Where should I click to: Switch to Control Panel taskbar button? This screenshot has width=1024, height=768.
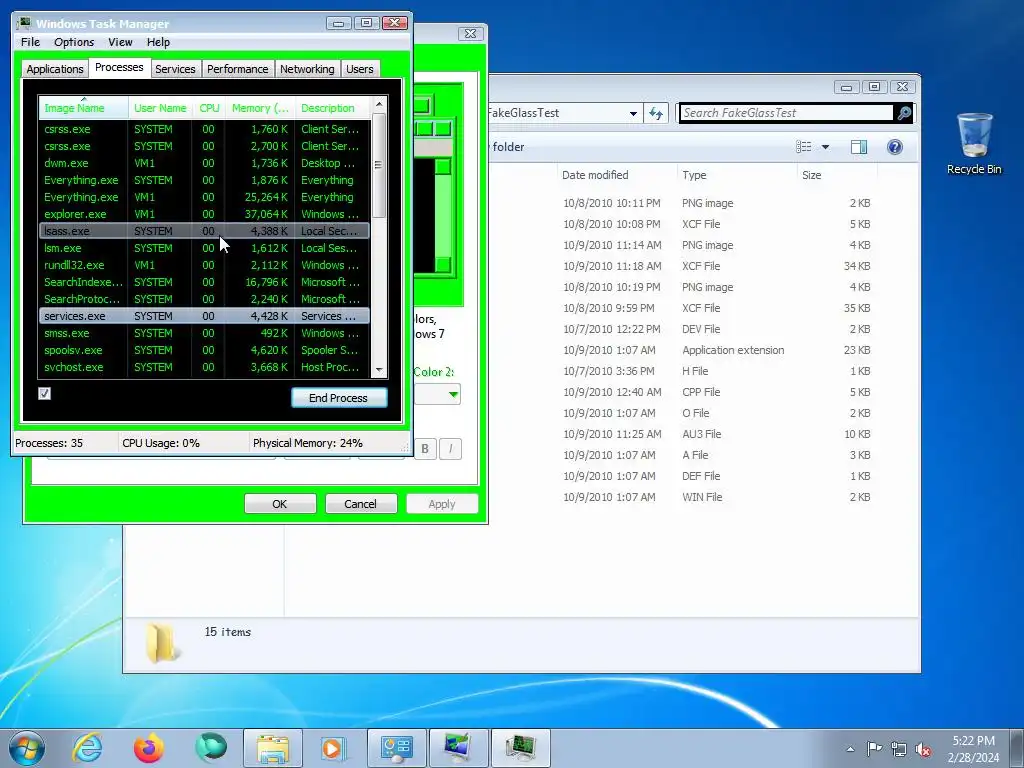click(396, 748)
